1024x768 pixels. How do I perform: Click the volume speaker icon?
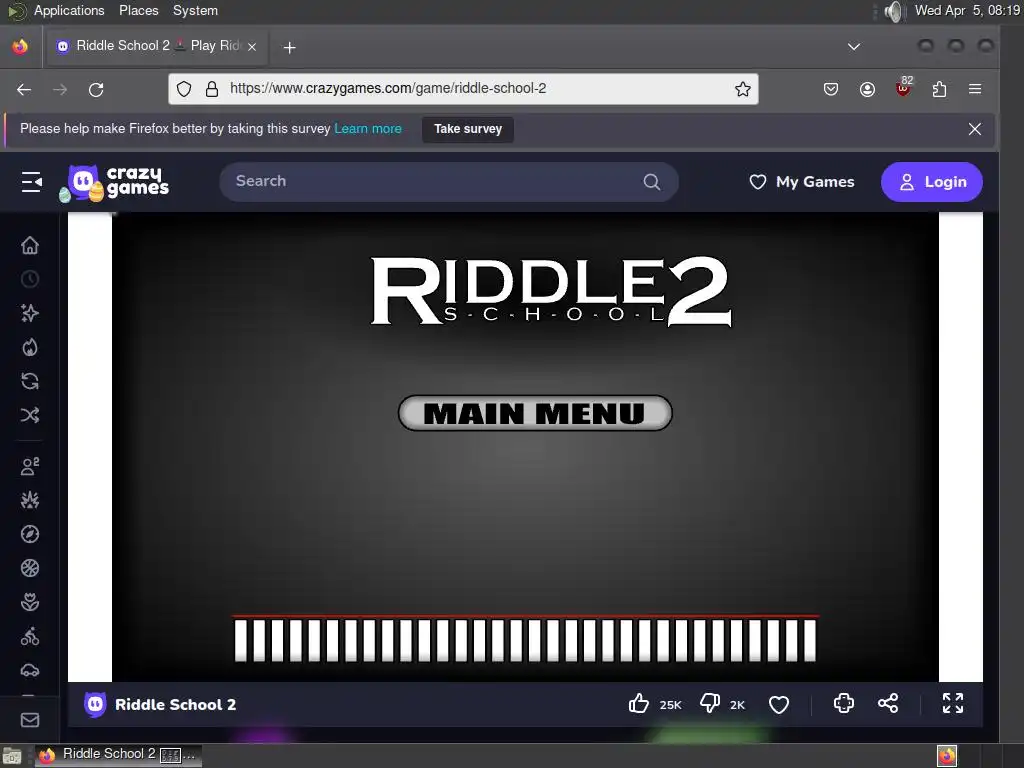(x=893, y=11)
